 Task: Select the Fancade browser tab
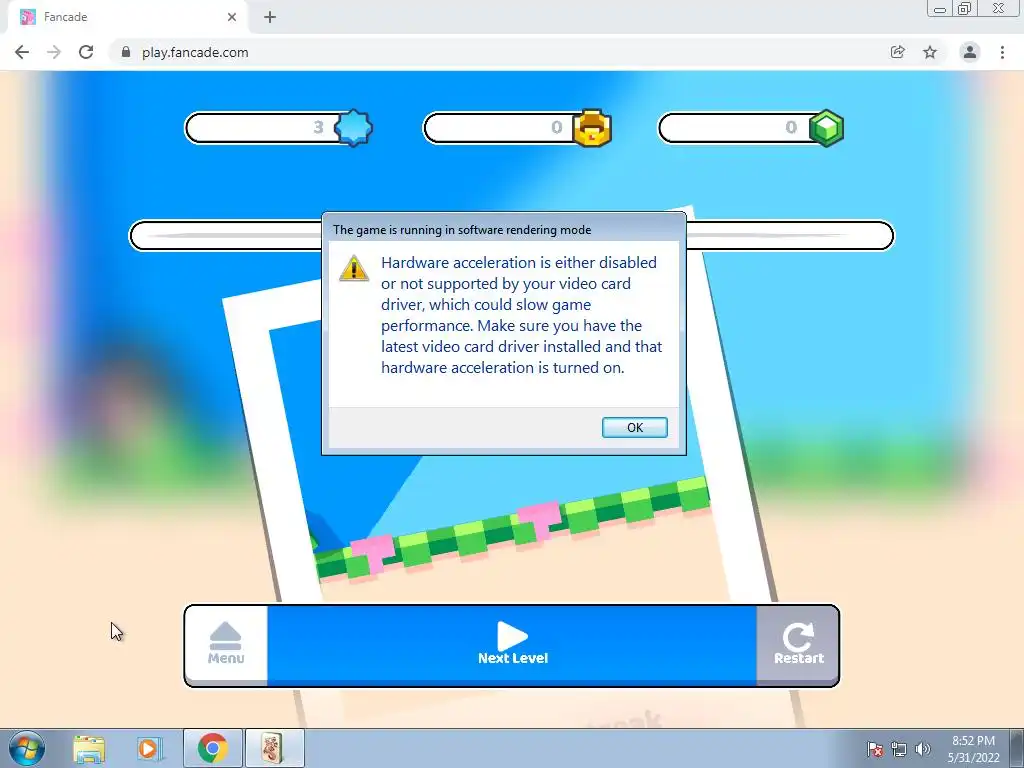[x=128, y=17]
